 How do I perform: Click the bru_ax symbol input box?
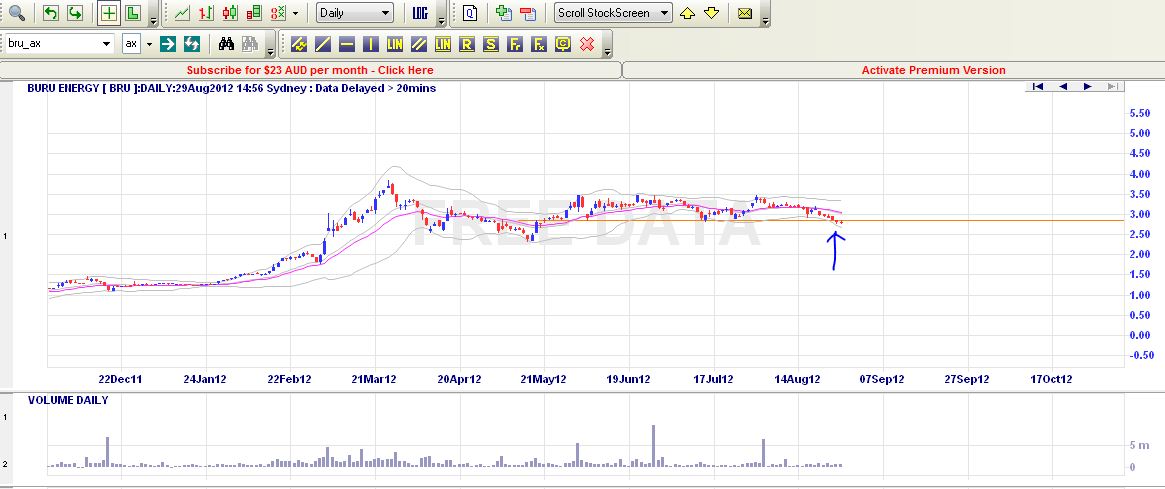[x=52, y=44]
